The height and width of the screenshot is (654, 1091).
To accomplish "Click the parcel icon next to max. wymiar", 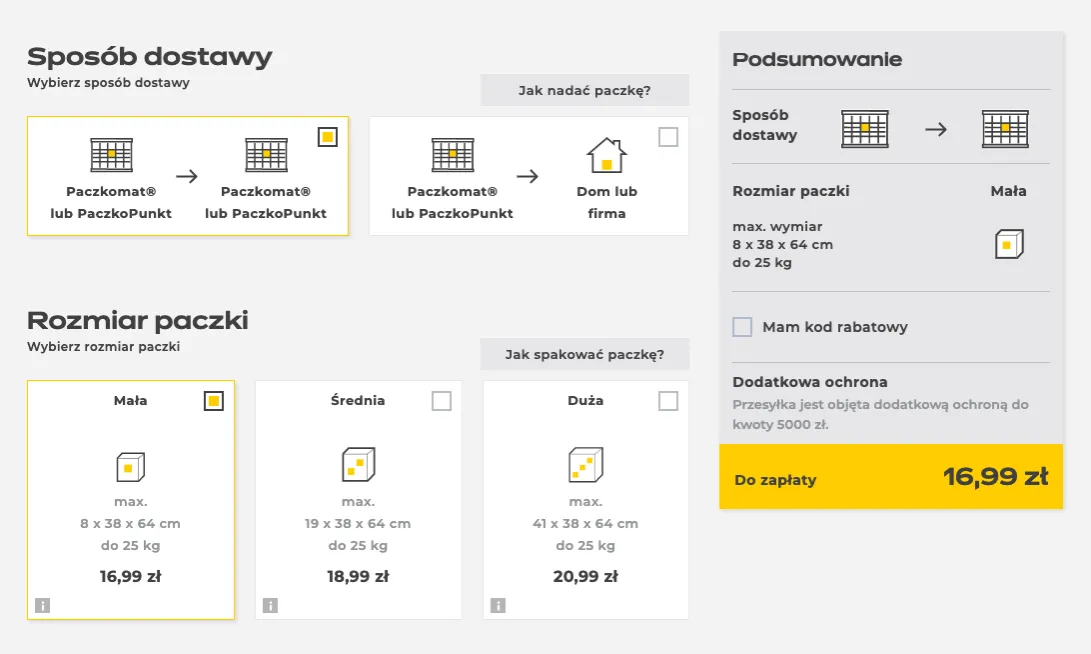I will [1009, 242].
